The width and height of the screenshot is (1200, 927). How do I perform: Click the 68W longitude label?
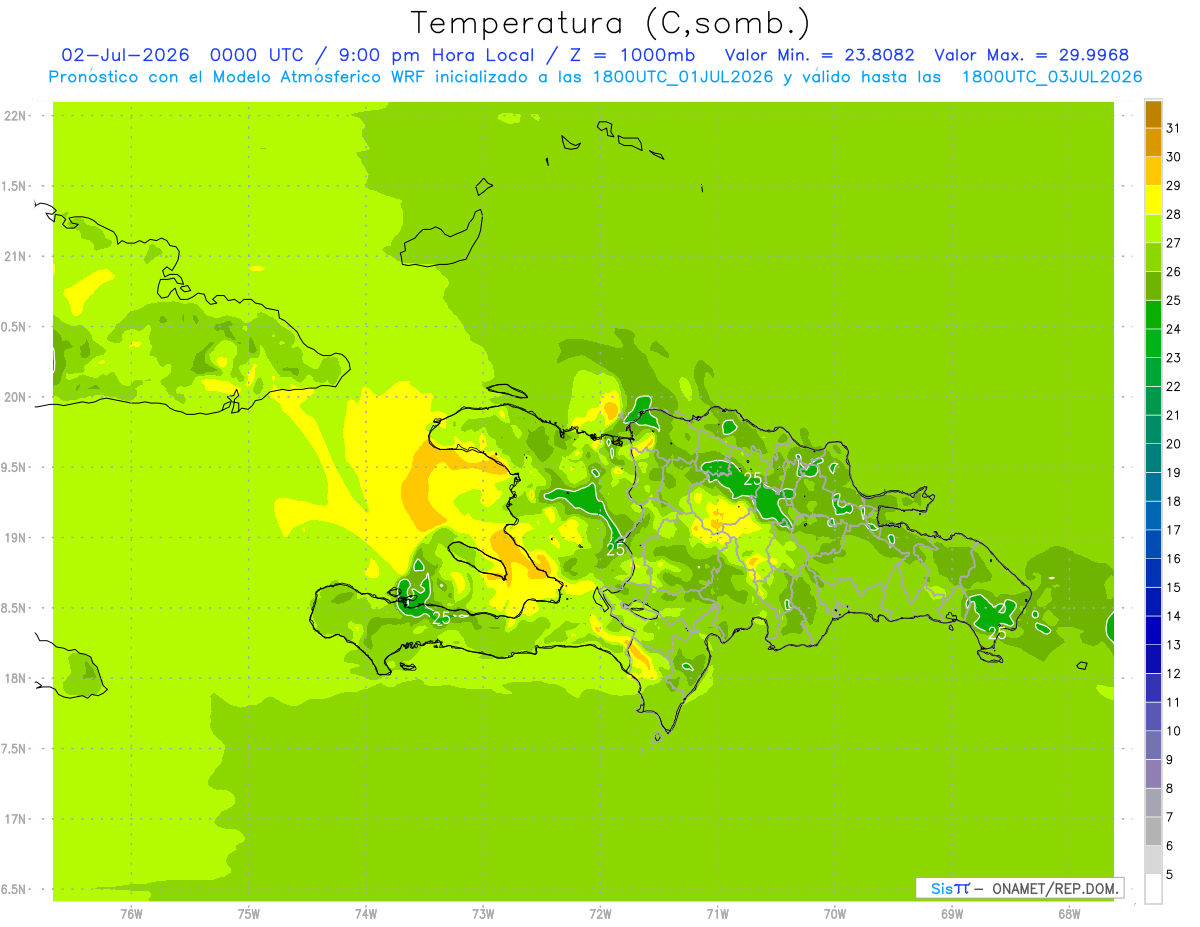[x=1068, y=913]
